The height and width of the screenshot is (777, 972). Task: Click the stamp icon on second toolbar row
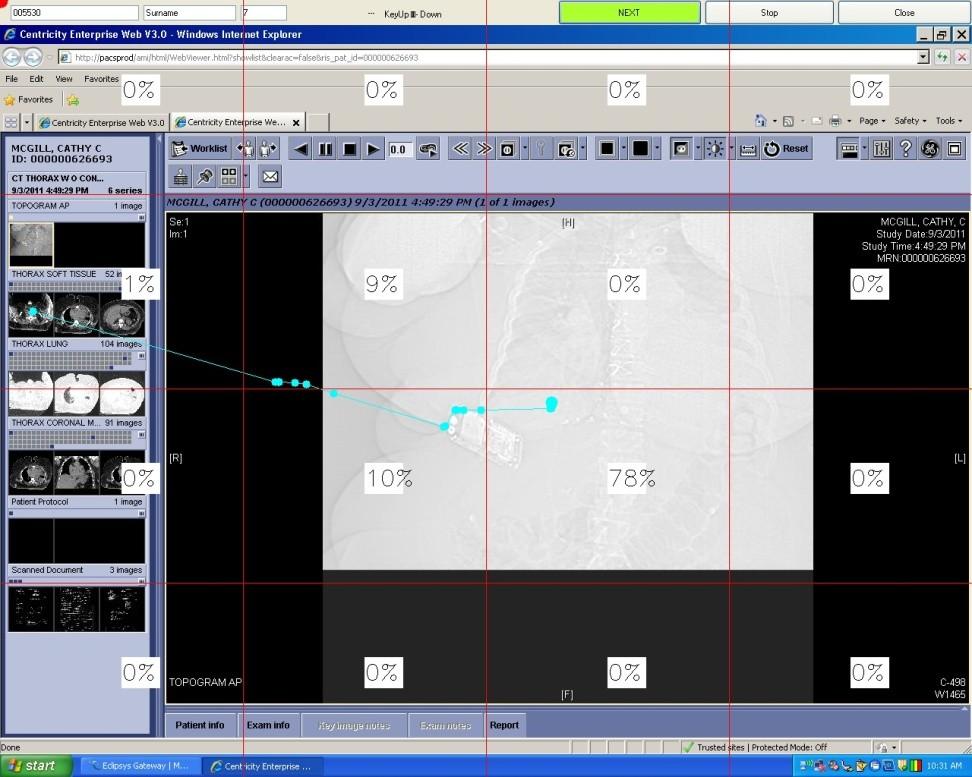point(180,177)
